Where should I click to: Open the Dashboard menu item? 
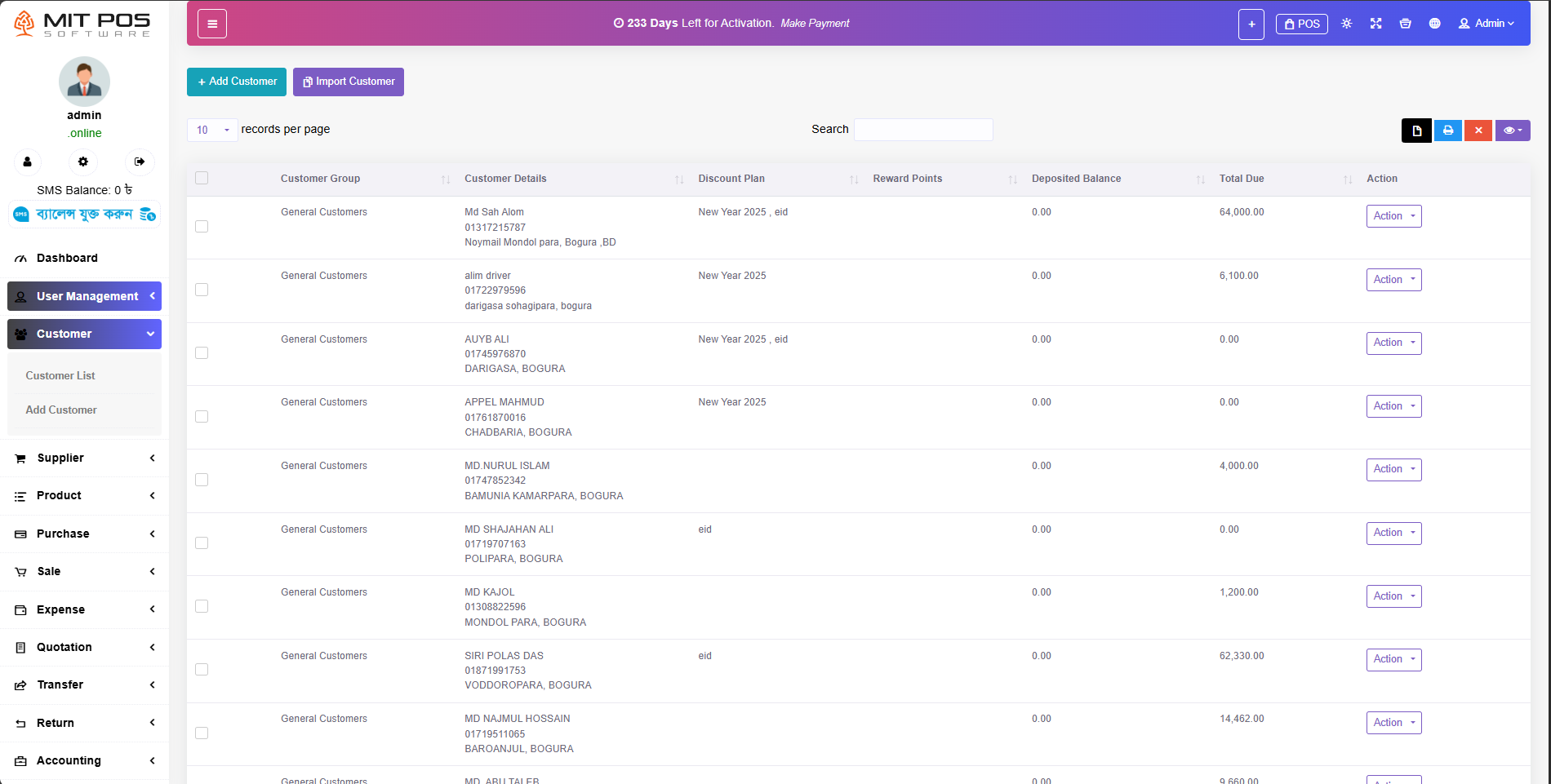pyautogui.click(x=67, y=258)
